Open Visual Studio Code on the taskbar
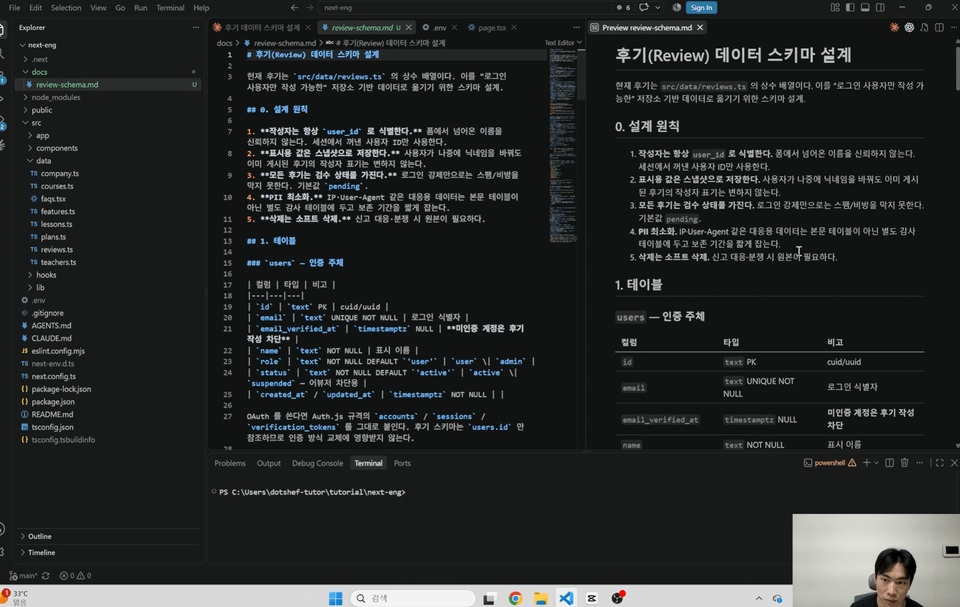This screenshot has width=960, height=607. pos(566,598)
